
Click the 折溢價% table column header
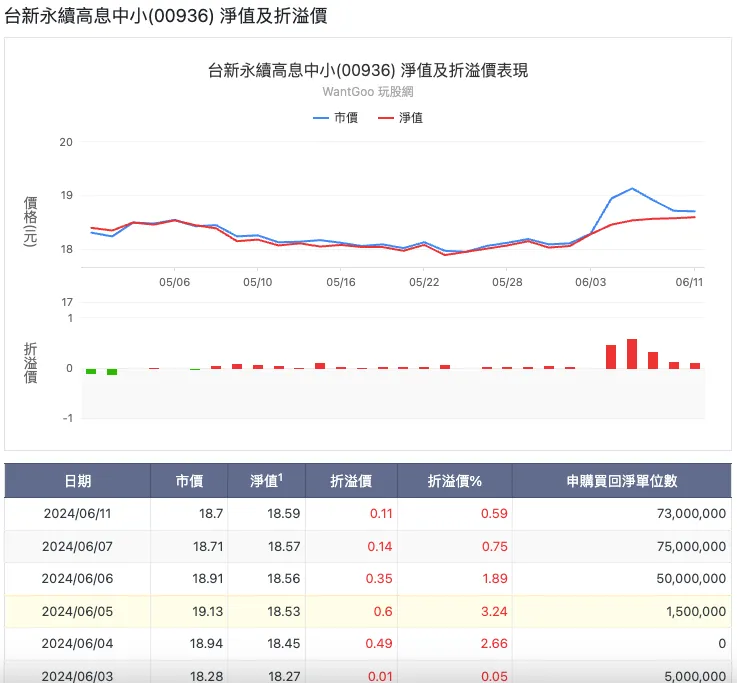pyautogui.click(x=455, y=481)
